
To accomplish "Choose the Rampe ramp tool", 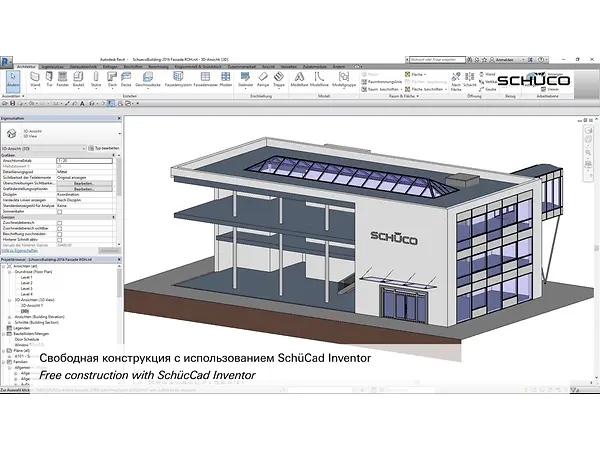I will (x=263, y=79).
